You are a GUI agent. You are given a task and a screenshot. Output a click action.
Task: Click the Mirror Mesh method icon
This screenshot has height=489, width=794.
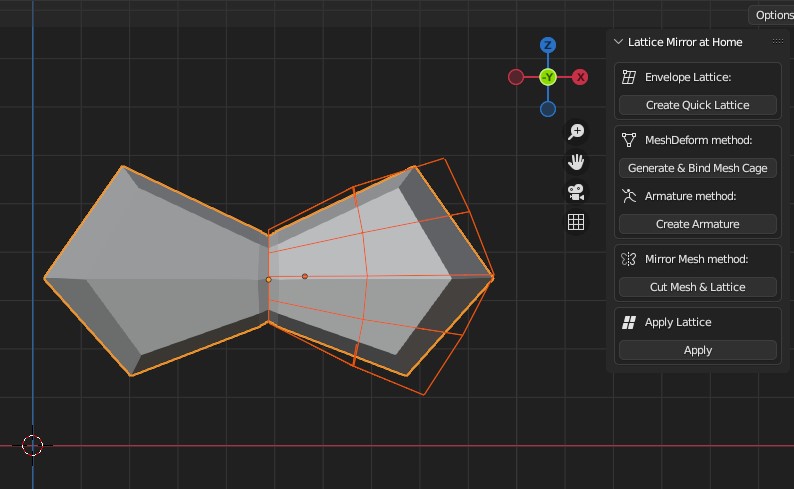tap(628, 259)
